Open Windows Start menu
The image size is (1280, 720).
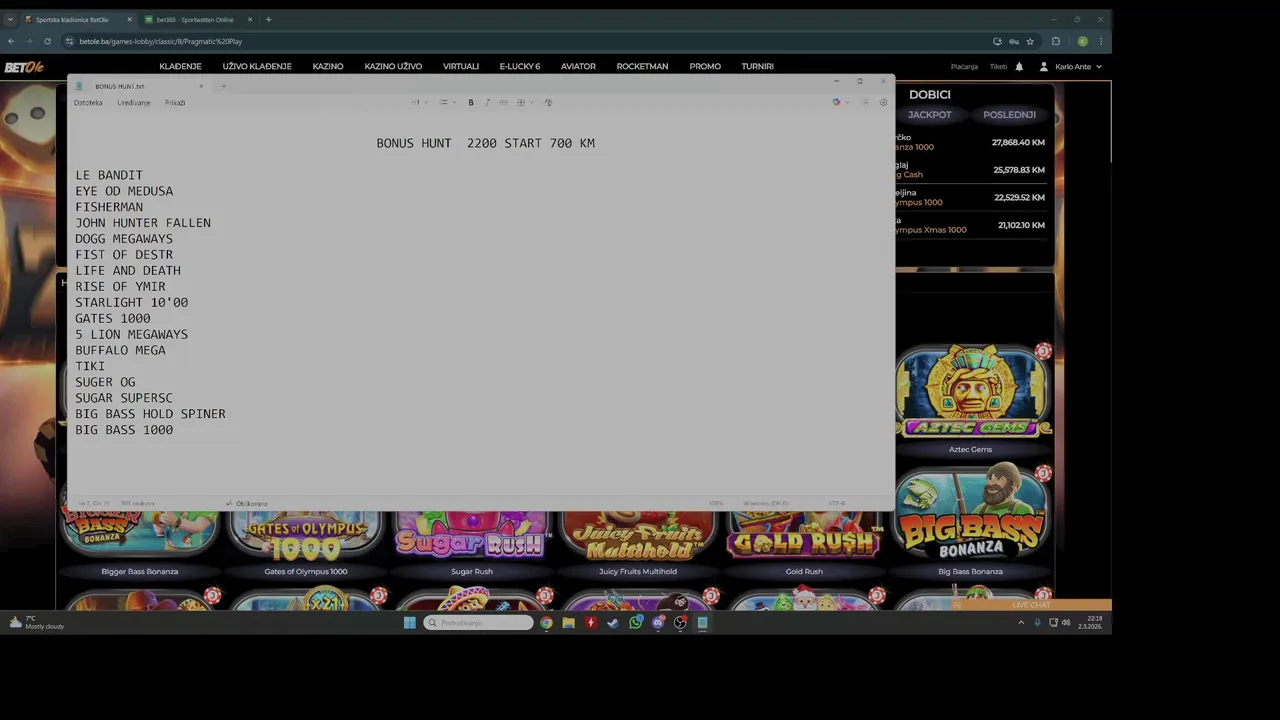click(409, 622)
